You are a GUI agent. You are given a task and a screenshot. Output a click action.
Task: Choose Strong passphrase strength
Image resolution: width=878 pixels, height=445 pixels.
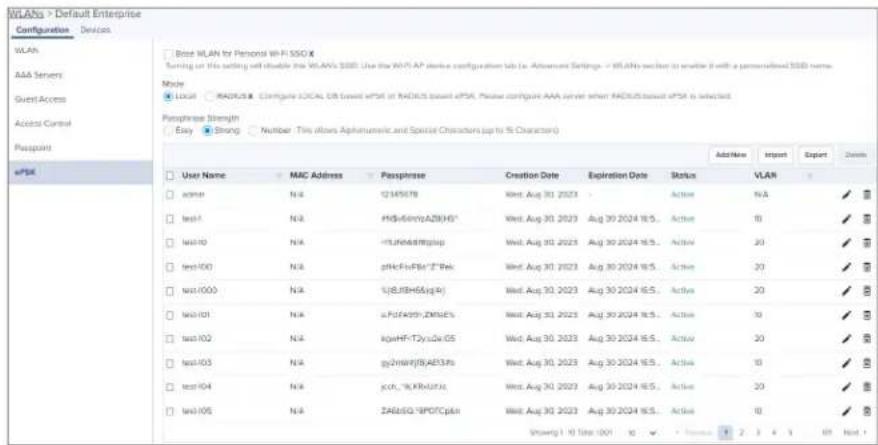coord(207,130)
